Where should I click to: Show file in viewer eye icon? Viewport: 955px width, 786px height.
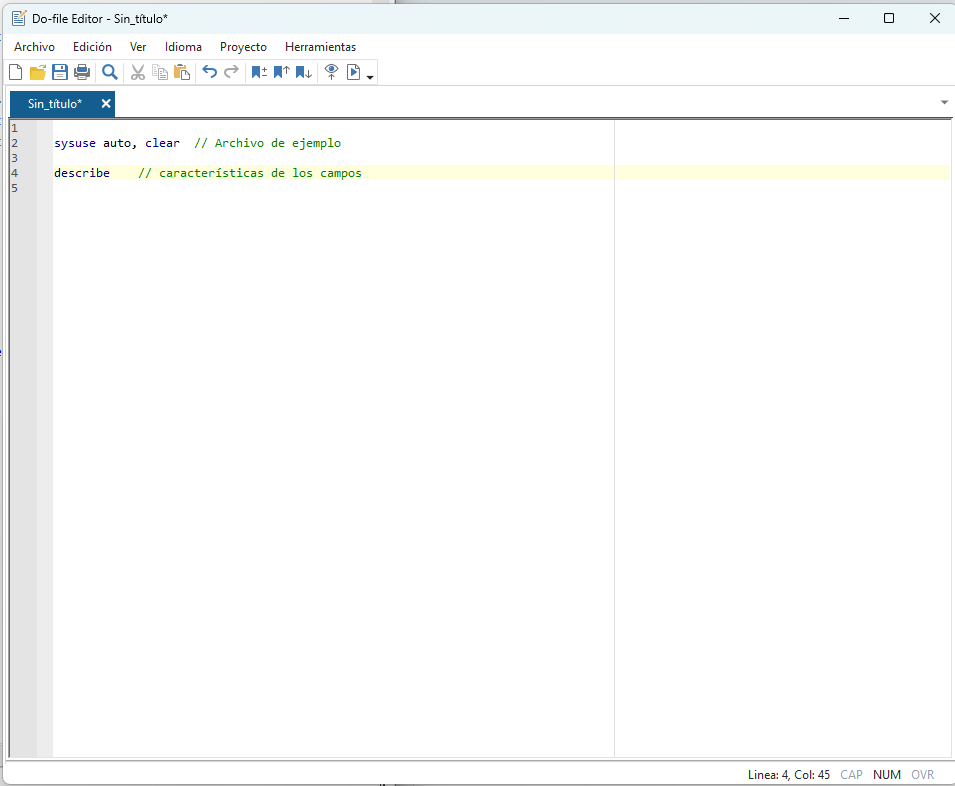coord(332,72)
